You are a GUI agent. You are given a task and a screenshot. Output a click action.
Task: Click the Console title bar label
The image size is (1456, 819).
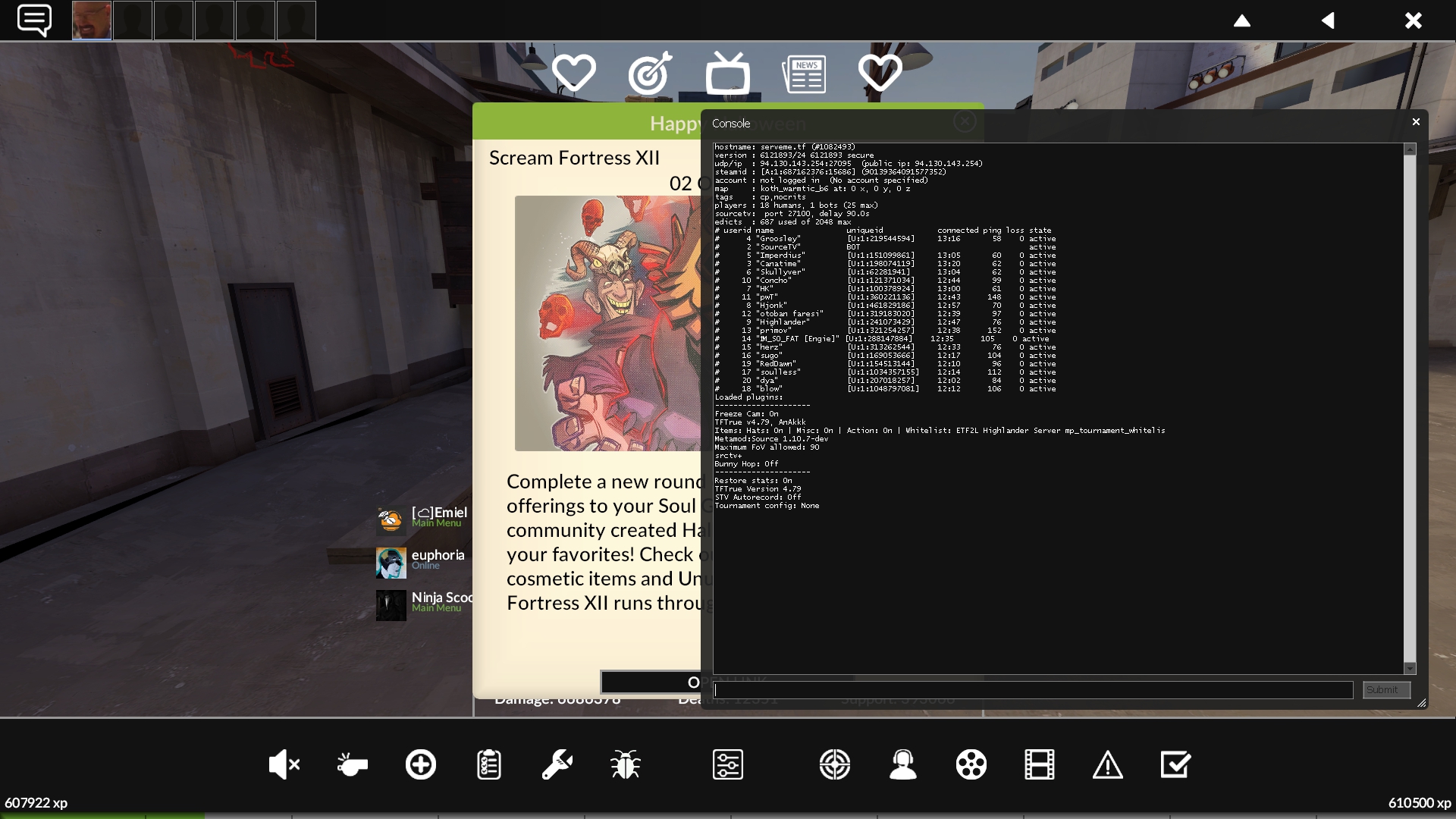731,123
